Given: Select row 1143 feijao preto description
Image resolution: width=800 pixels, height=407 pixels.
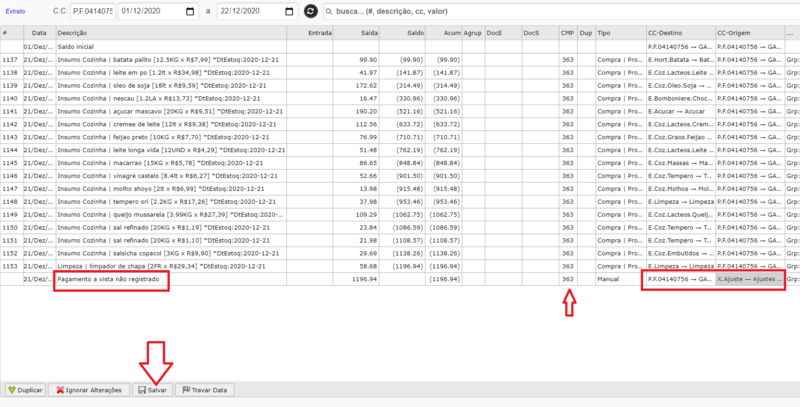Looking at the screenshot, I should click(171, 137).
